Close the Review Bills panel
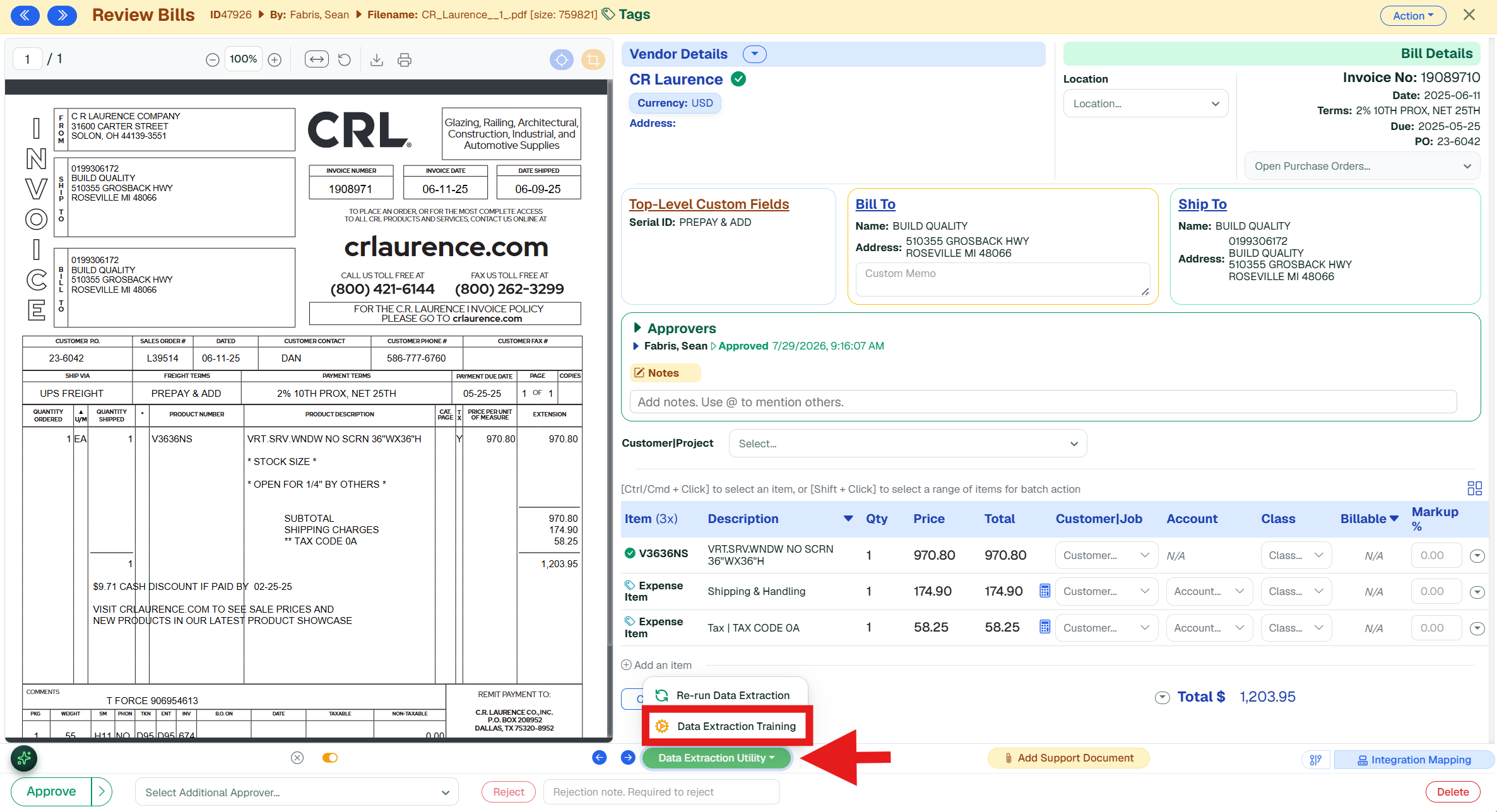The image size is (1497, 812). pyautogui.click(x=1469, y=15)
